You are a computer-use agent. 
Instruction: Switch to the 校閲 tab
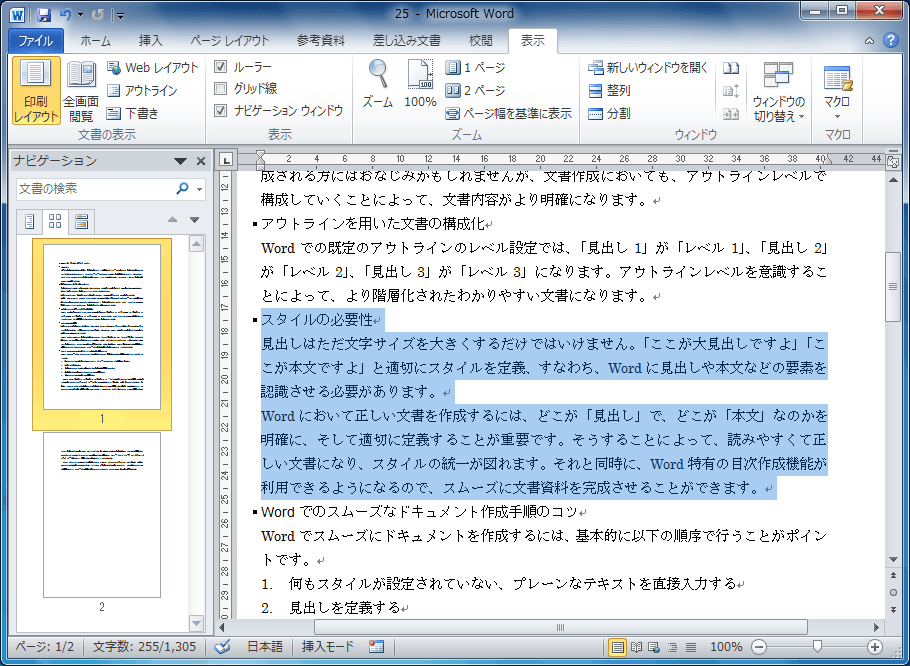pyautogui.click(x=481, y=41)
